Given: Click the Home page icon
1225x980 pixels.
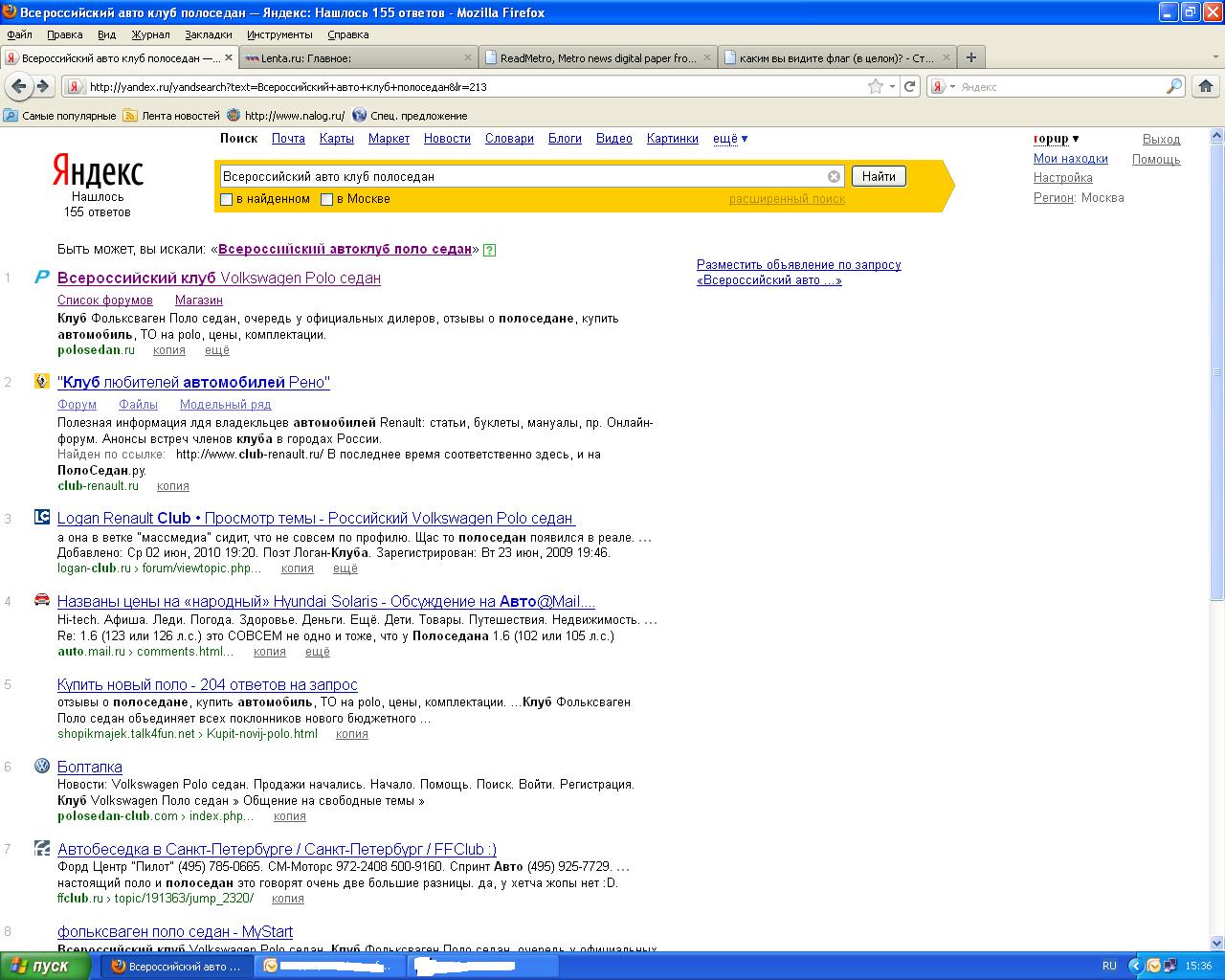Looking at the screenshot, I should click(1206, 86).
